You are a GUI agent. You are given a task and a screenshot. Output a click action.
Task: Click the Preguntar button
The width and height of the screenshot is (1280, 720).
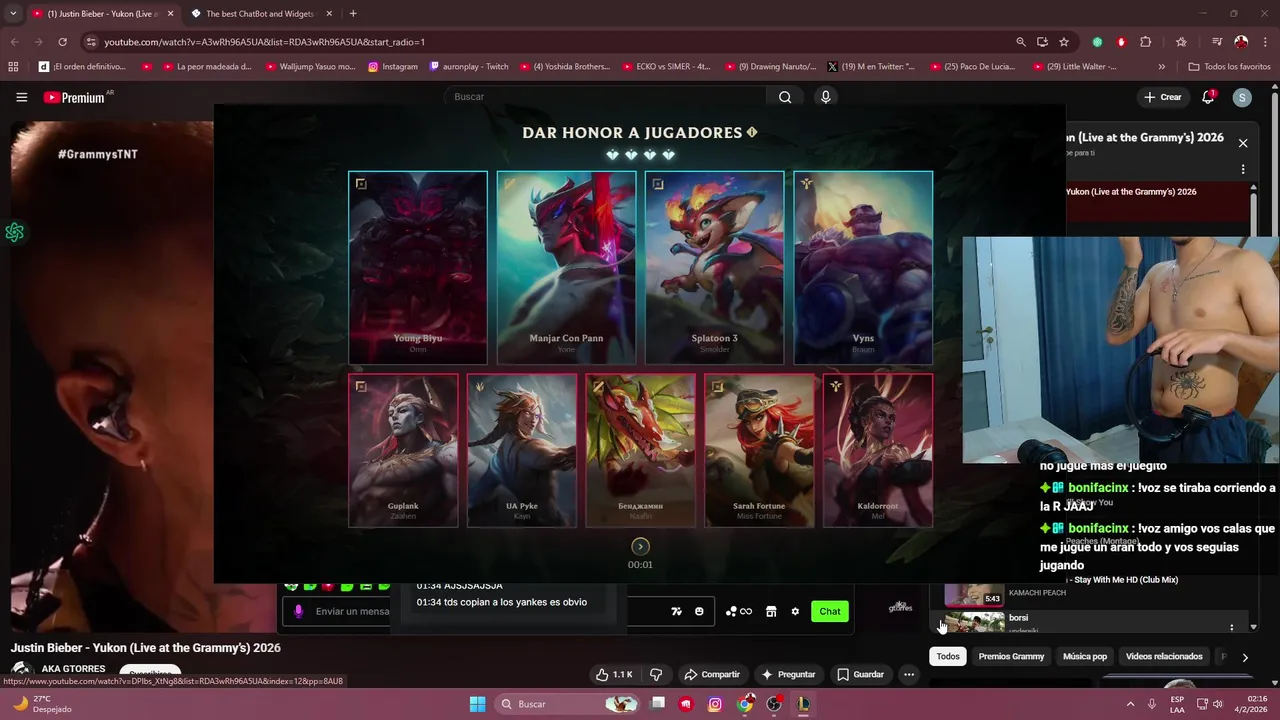pyautogui.click(x=788, y=674)
